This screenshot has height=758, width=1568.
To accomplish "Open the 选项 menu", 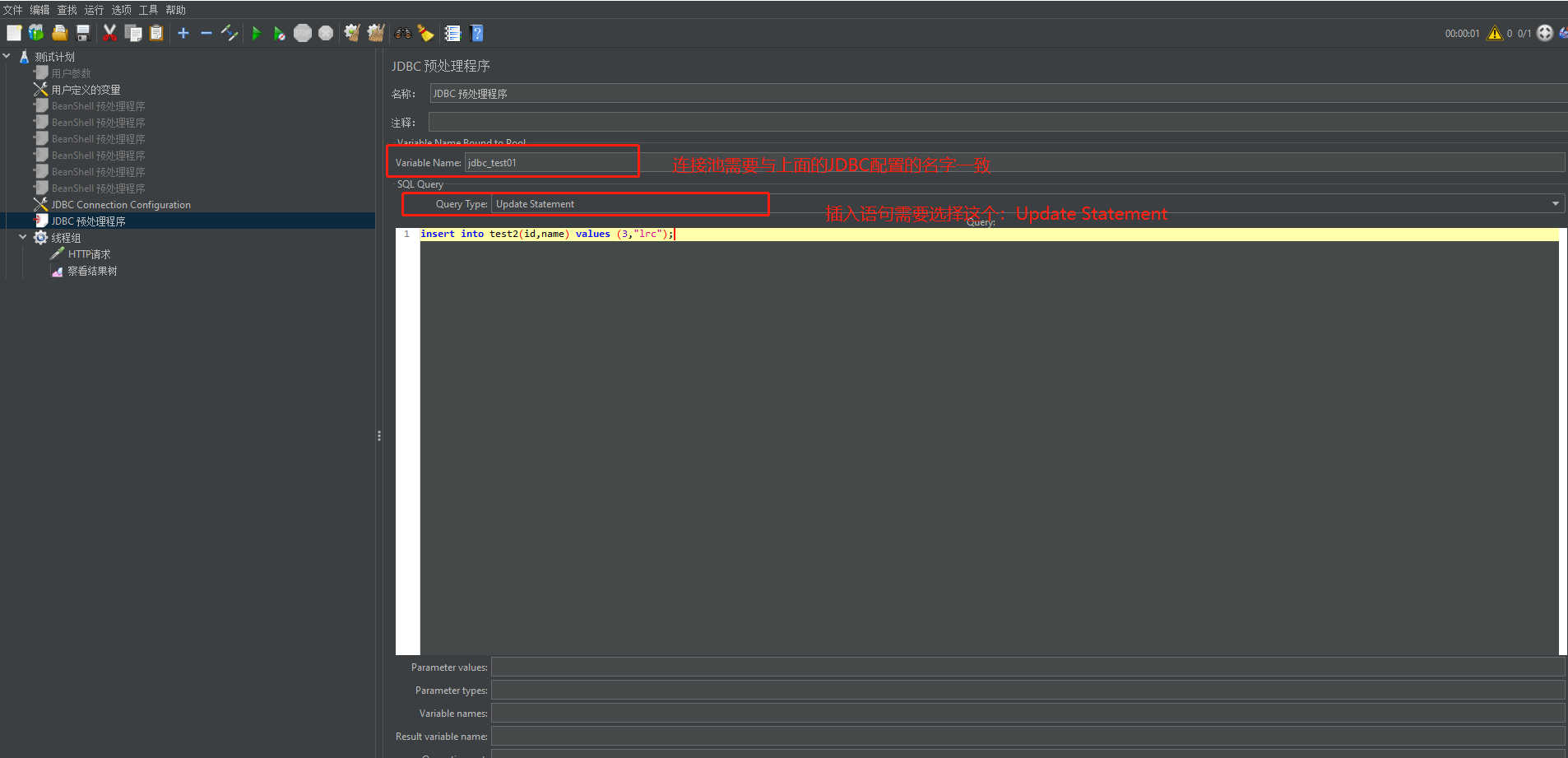I will 121,10.
